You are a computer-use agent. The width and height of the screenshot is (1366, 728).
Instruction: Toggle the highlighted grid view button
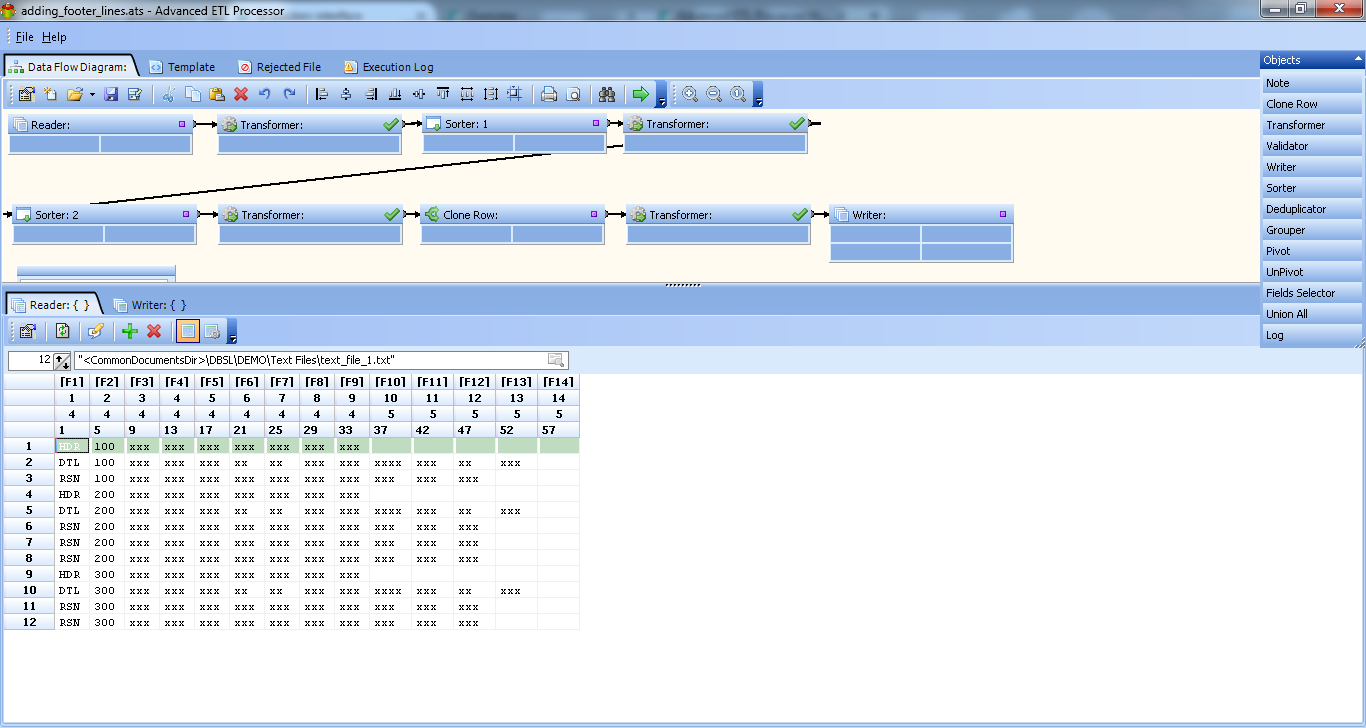(187, 331)
